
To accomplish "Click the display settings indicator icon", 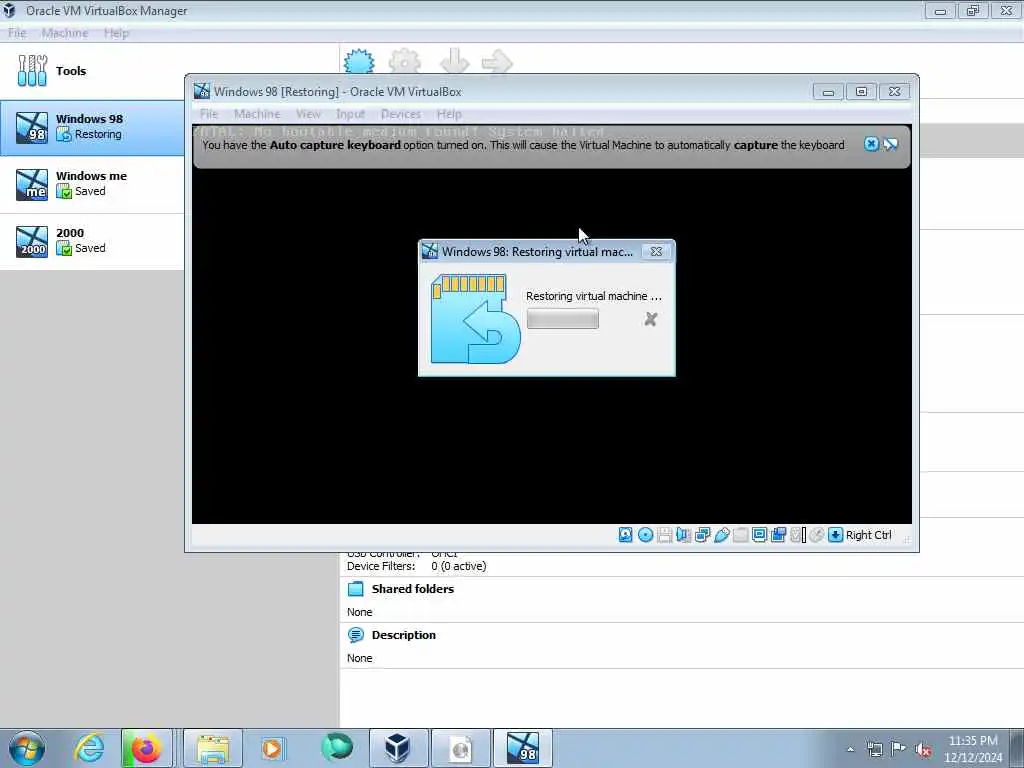I will [x=760, y=535].
